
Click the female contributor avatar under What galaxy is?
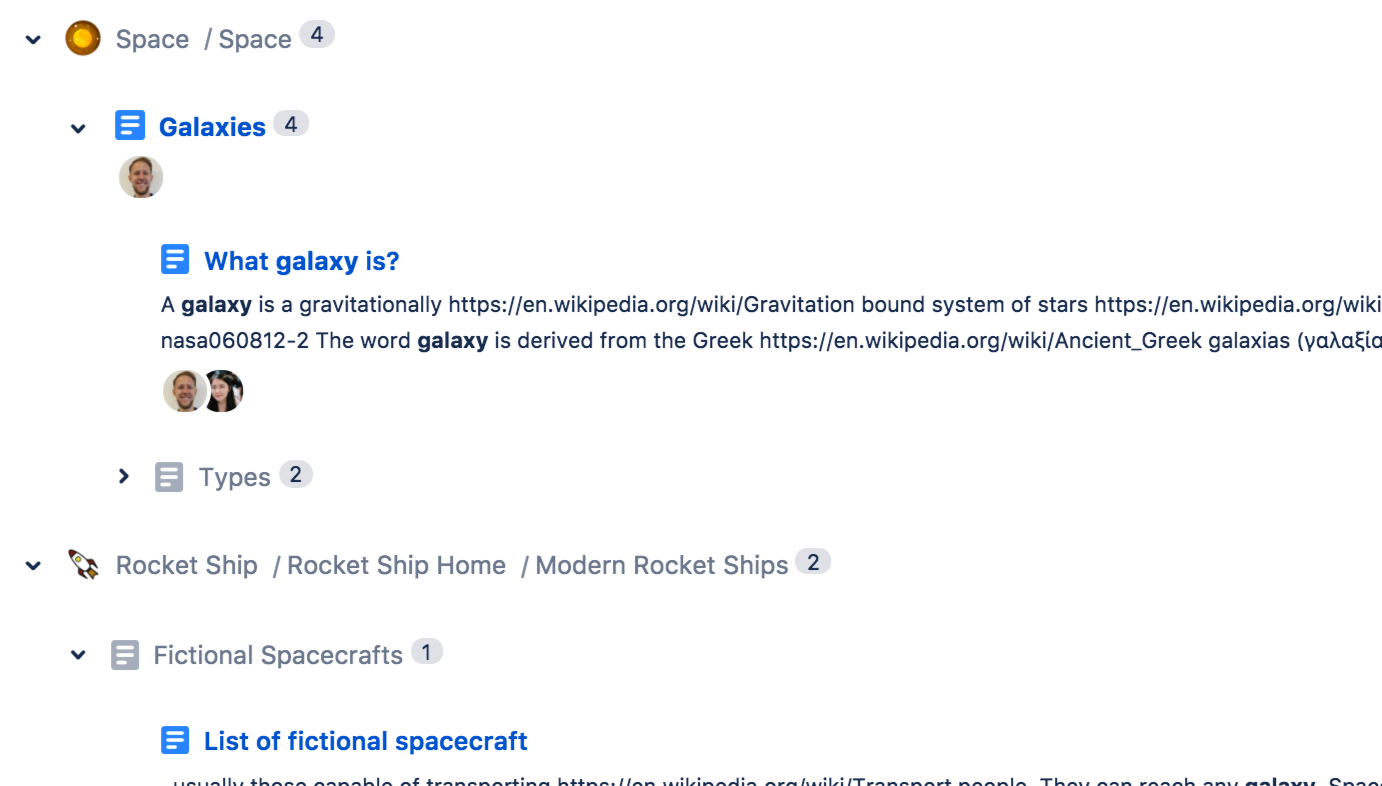tap(222, 390)
